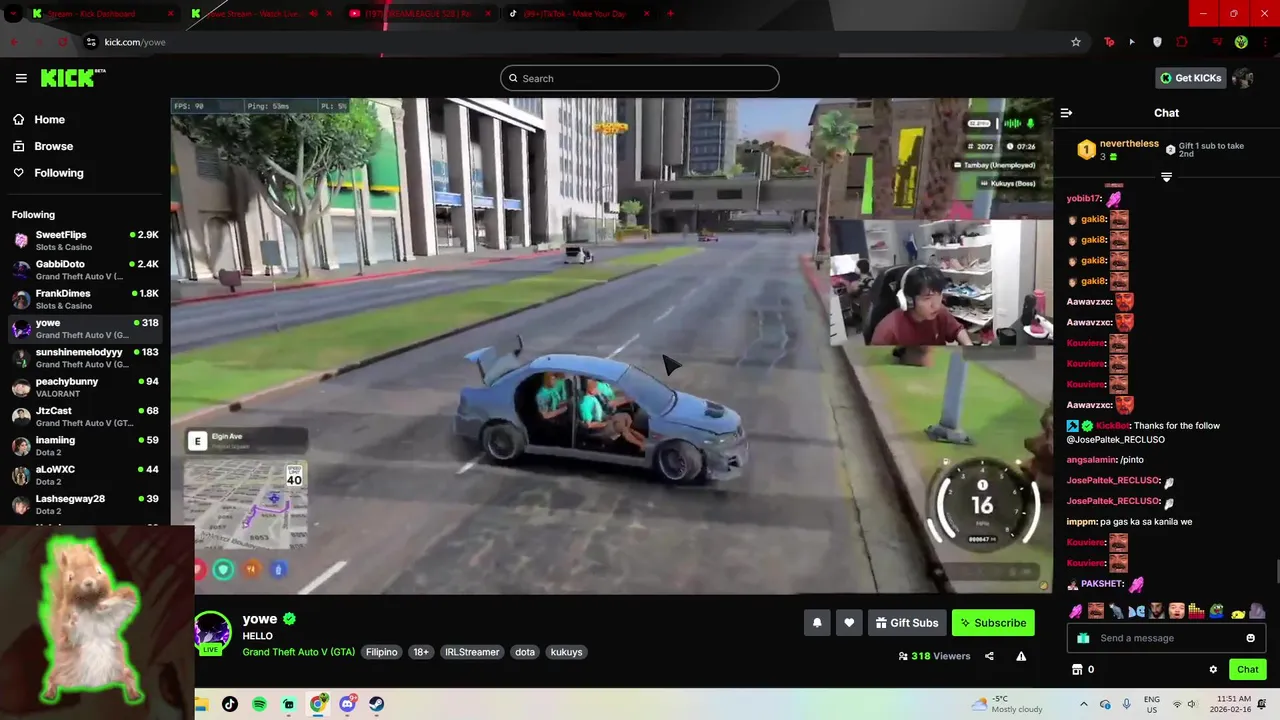The width and height of the screenshot is (1280, 720).
Task: Select yowe channel in Following list
Action: 85,328
